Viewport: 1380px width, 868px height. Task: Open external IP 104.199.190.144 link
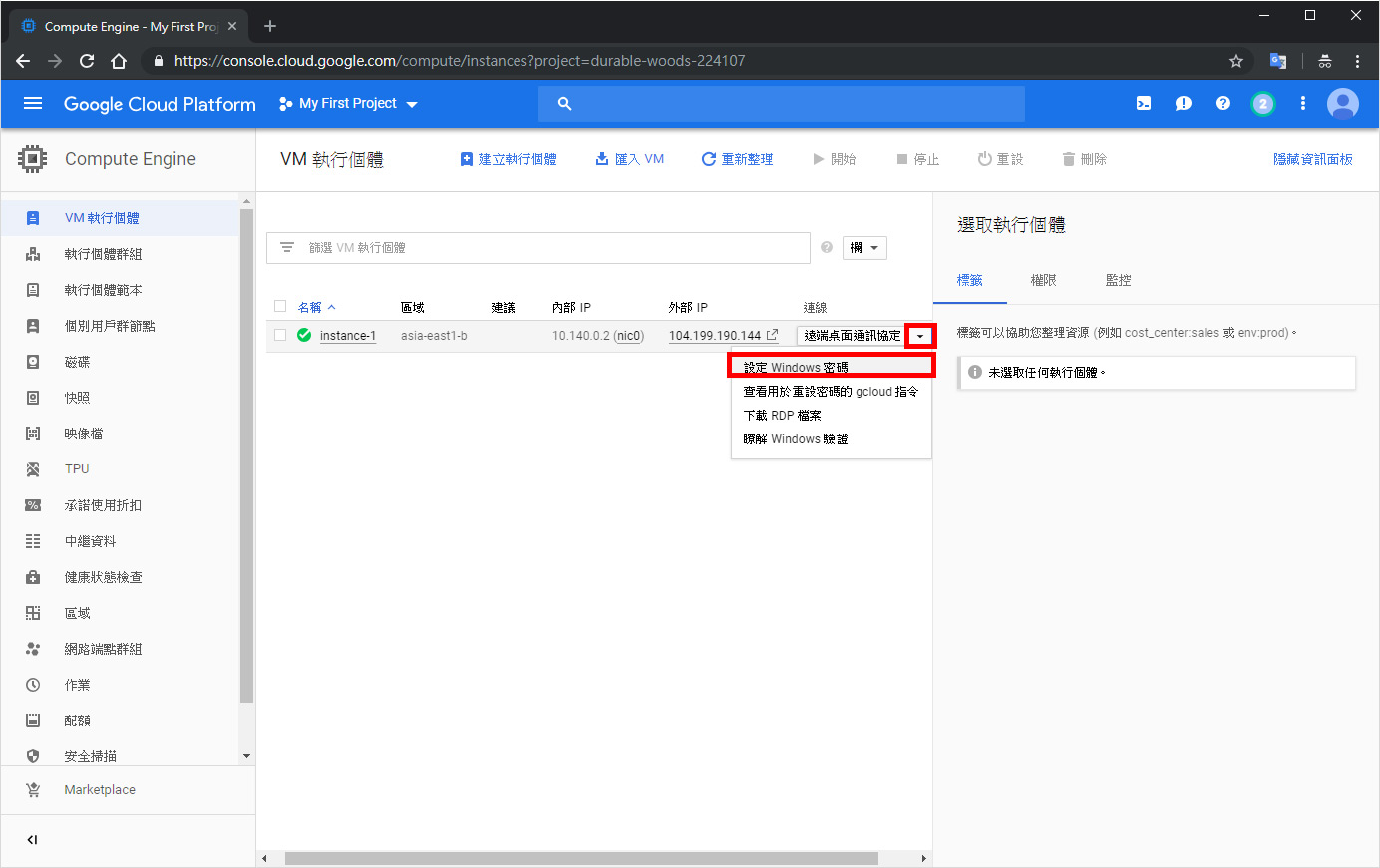point(723,336)
